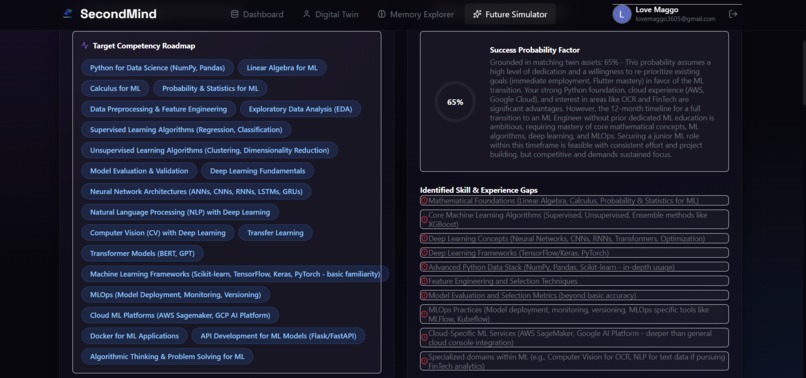This screenshot has height=378, width=806.
Task: Click the Machine Learning Frameworks chip
Action: [235, 274]
